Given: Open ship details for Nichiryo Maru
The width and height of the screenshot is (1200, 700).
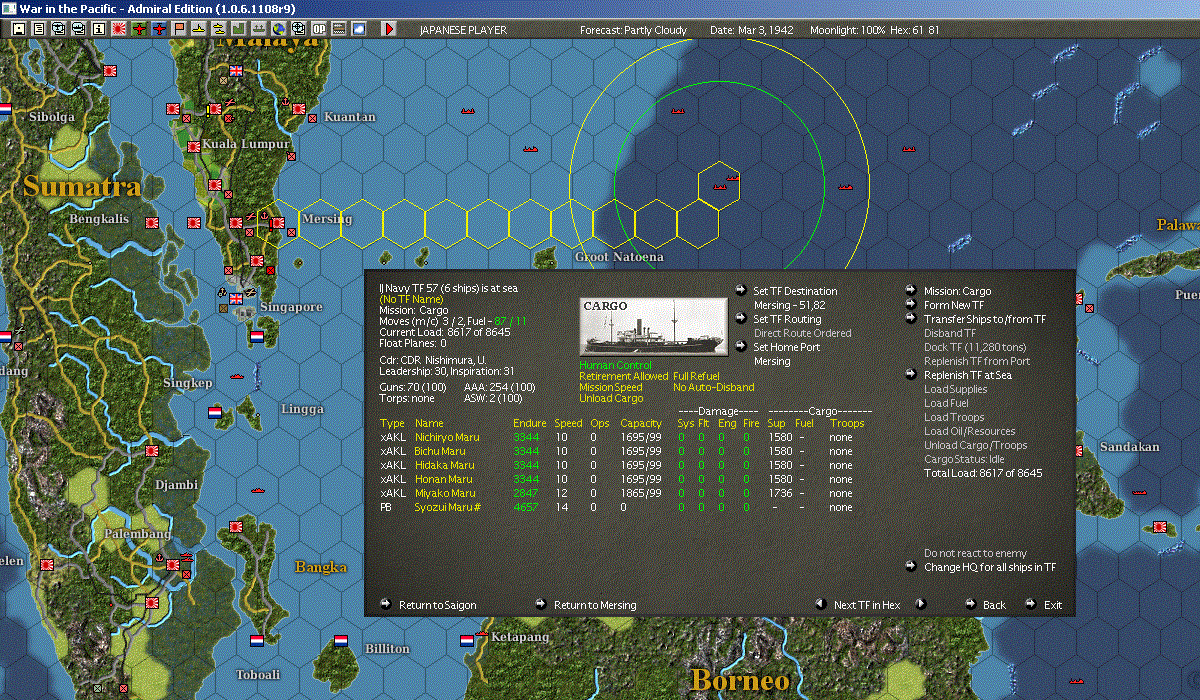Looking at the screenshot, I should pos(447,437).
